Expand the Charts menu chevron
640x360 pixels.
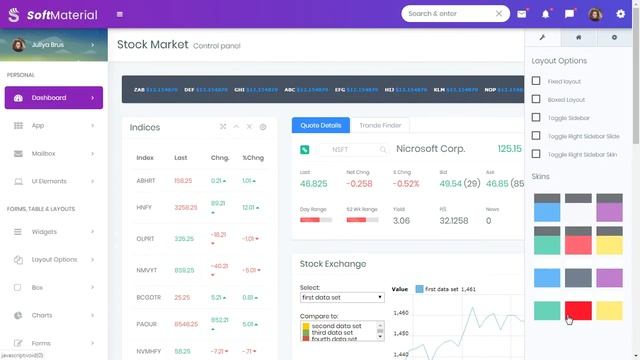[x=93, y=315]
